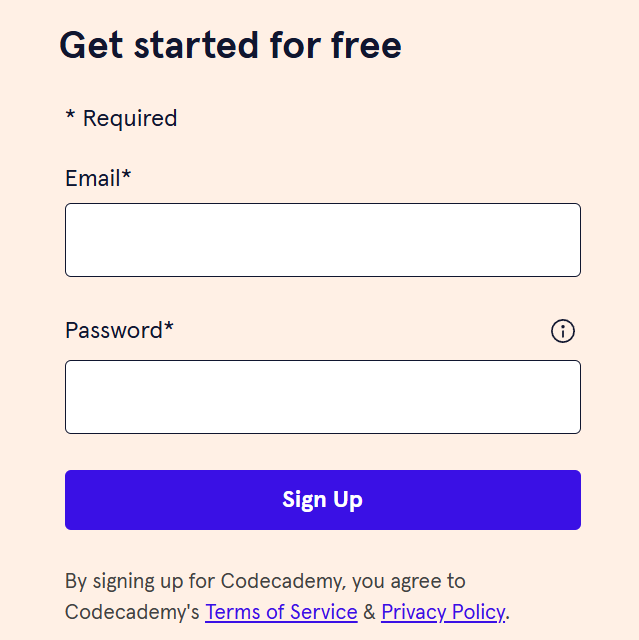The height and width of the screenshot is (640, 639).
Task: Click the words 'you agree to'
Action: point(408,581)
